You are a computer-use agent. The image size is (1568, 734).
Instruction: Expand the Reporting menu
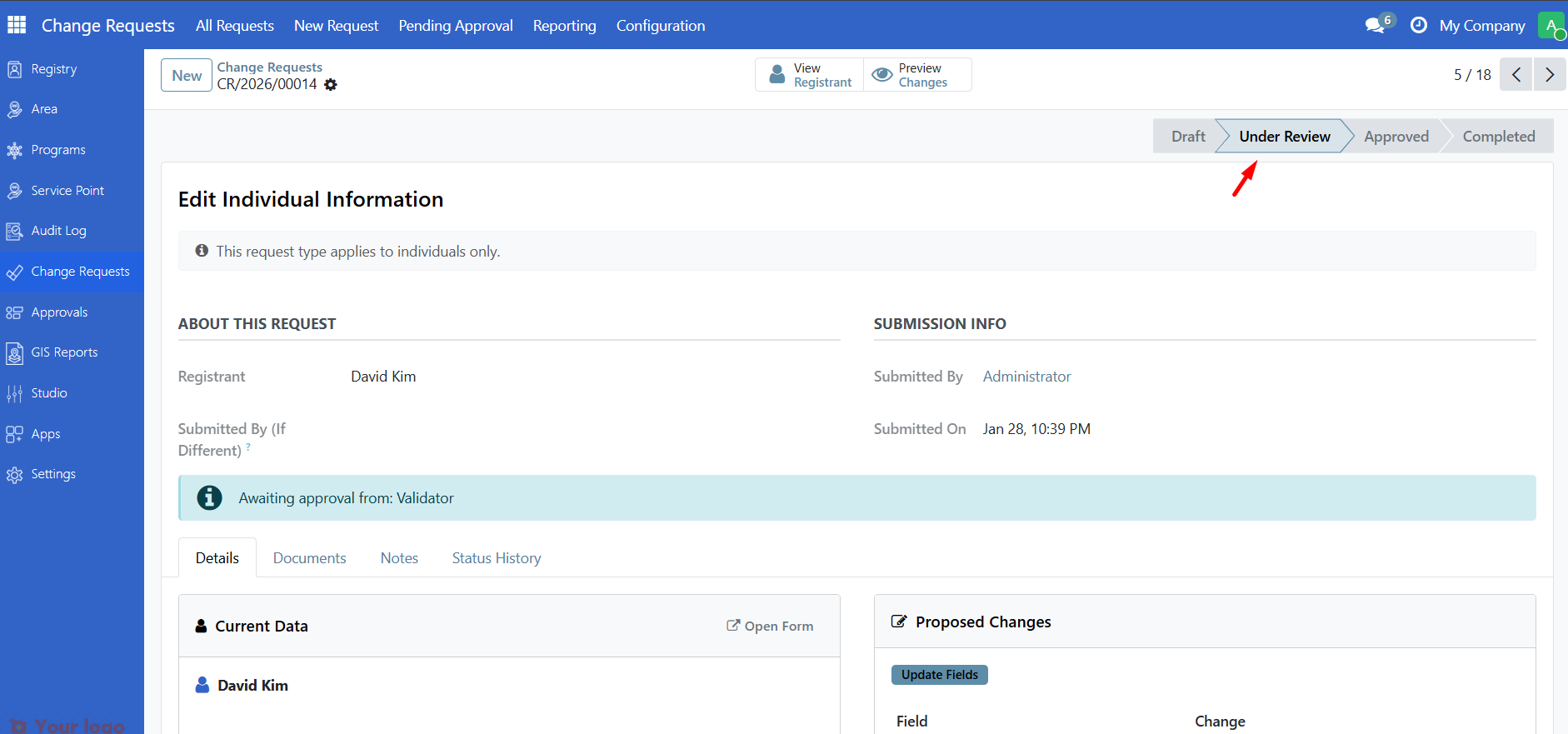pyautogui.click(x=564, y=26)
